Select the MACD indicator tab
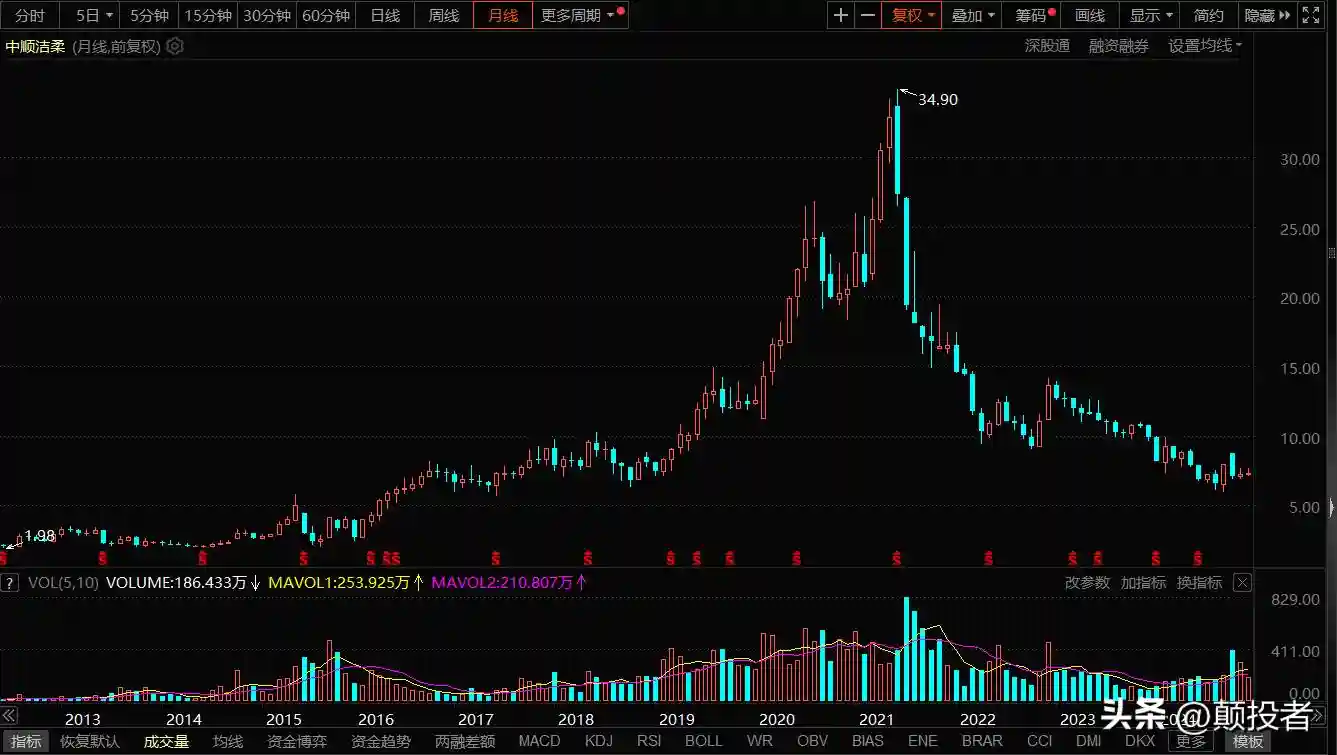This screenshot has height=755, width=1337. [539, 741]
